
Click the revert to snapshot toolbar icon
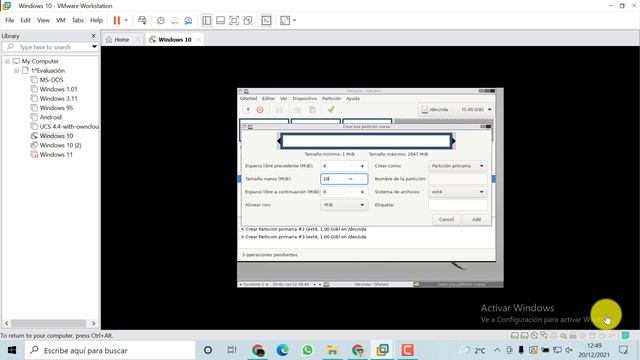click(x=174, y=20)
